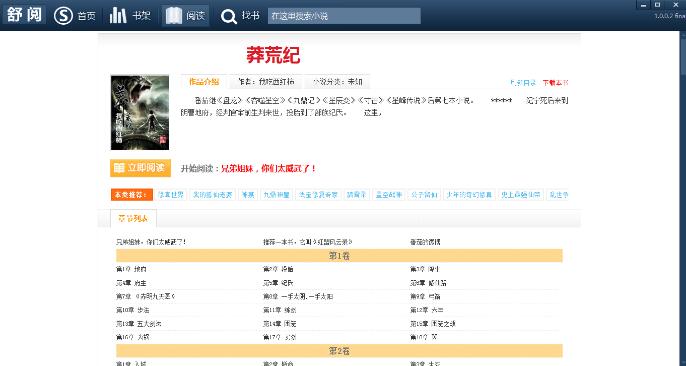This screenshot has height=366, width=686.
Task: Click the 找书 magnifier search icon
Action: (x=228, y=17)
